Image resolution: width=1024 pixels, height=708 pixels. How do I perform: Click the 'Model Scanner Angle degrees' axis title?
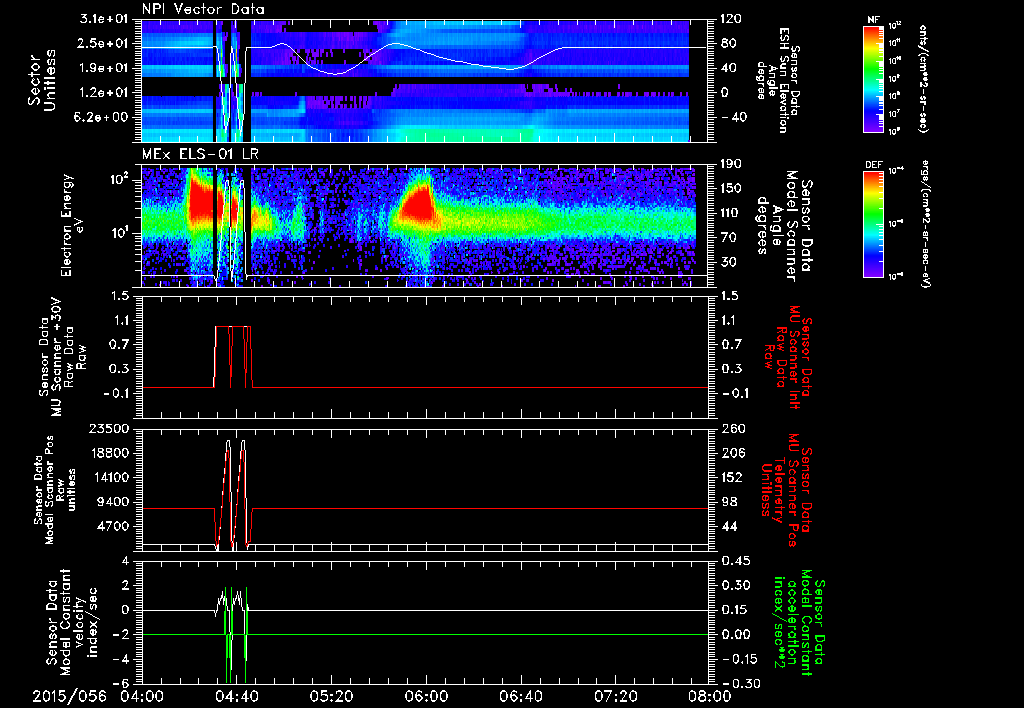783,226
